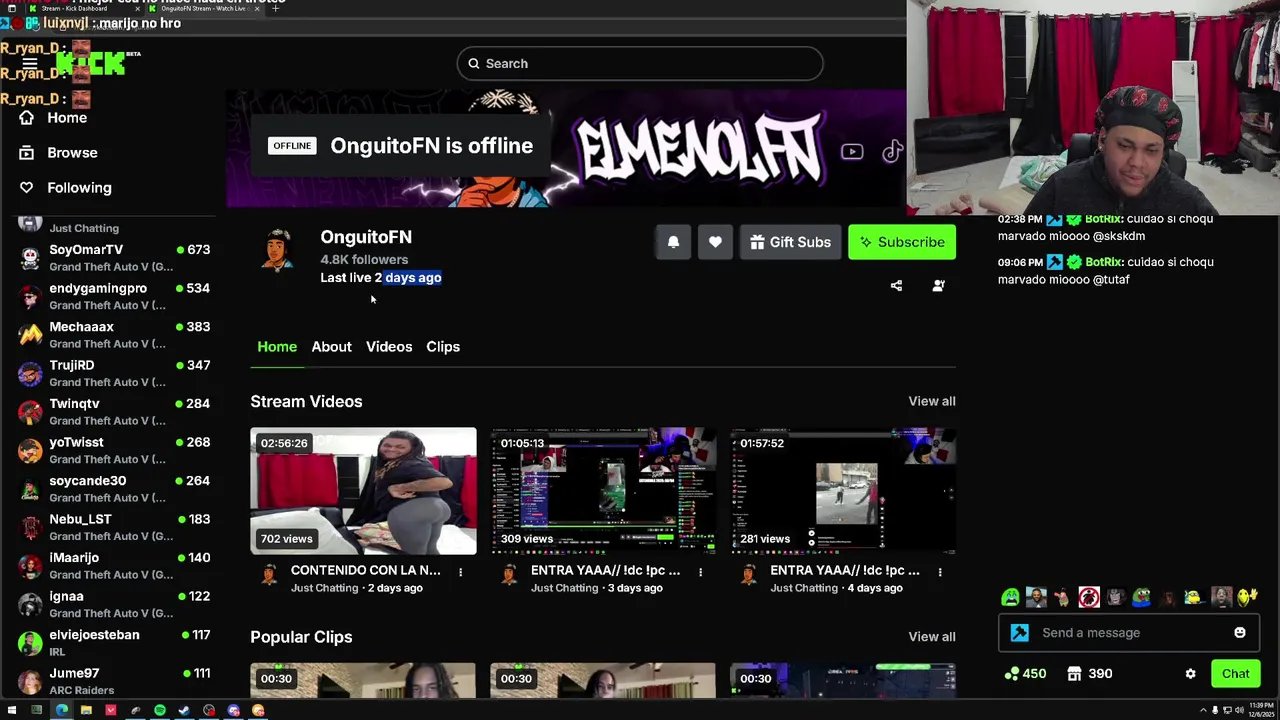
Task: Switch to the Clips tab
Action: point(443,347)
